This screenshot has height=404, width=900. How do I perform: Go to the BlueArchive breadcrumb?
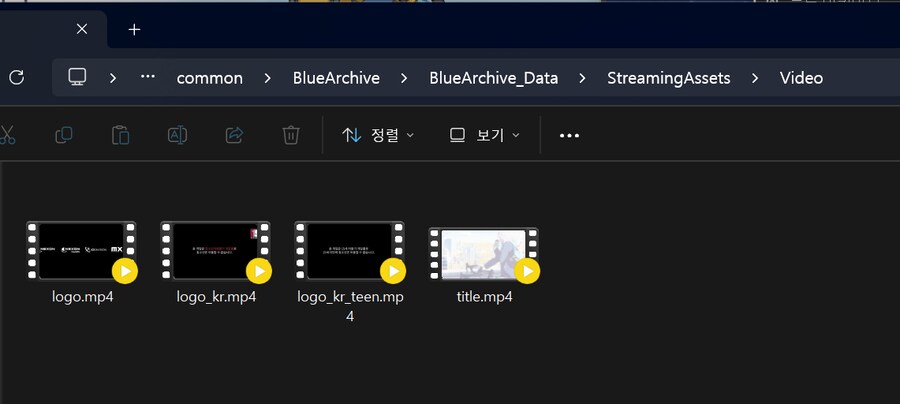[x=336, y=78]
